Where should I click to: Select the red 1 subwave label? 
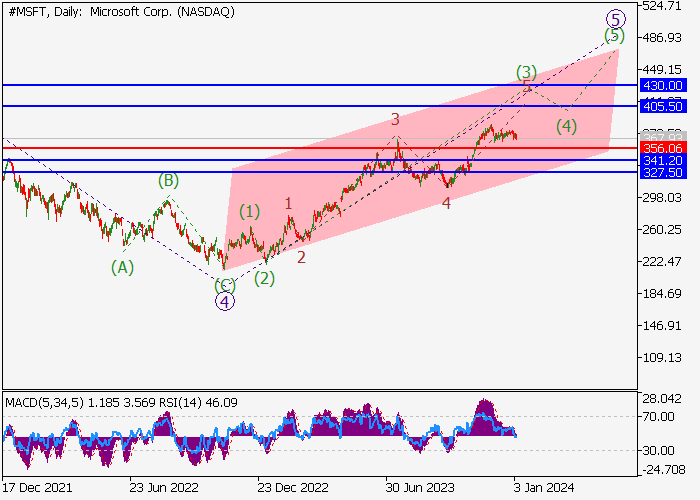[288, 204]
